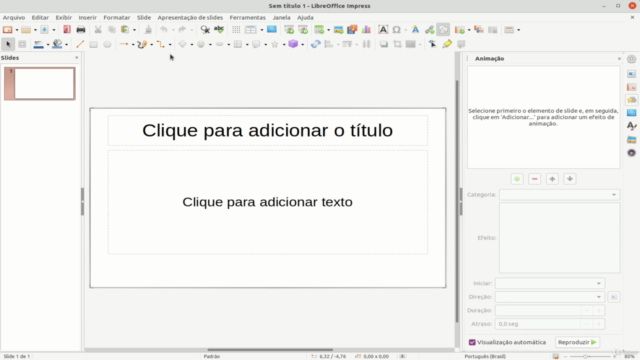Viewport: 640px width, 360px height.
Task: Select the Insert Line tool
Action: (80, 44)
